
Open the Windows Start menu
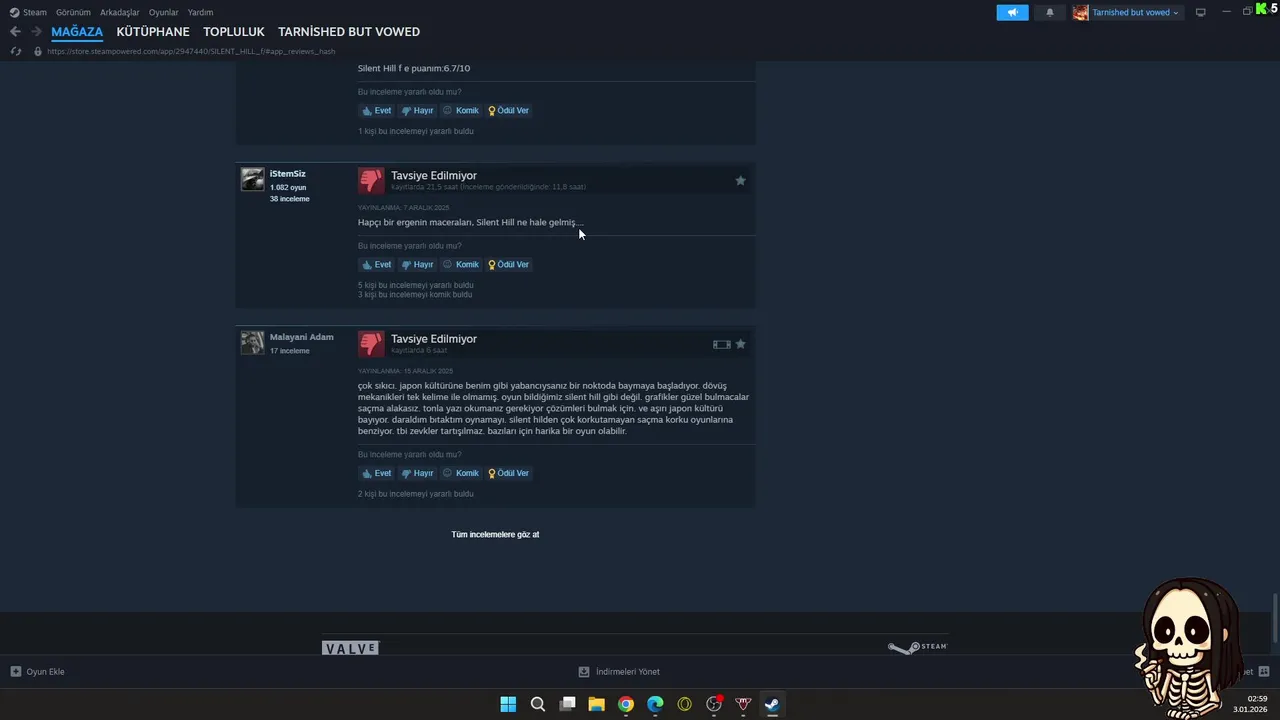coord(508,704)
